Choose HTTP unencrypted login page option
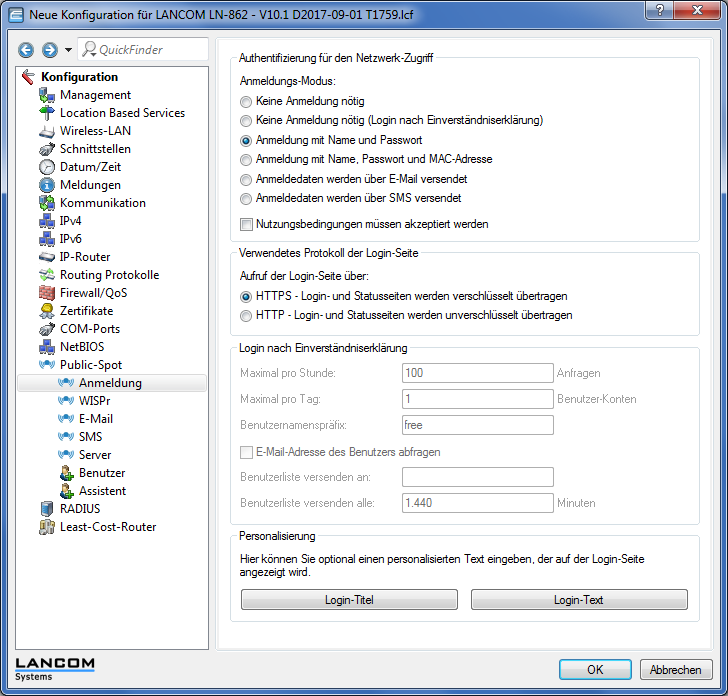 pyautogui.click(x=247, y=315)
